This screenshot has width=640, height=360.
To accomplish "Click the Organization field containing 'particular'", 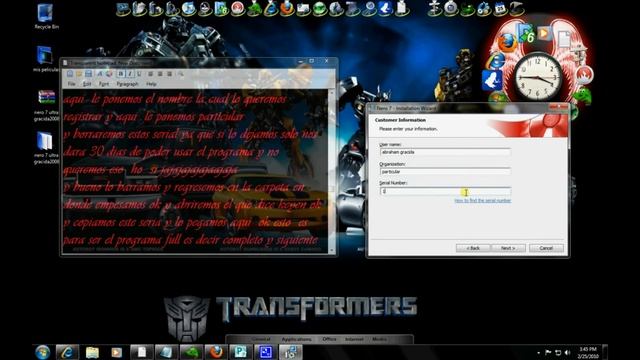I will pyautogui.click(x=445, y=171).
